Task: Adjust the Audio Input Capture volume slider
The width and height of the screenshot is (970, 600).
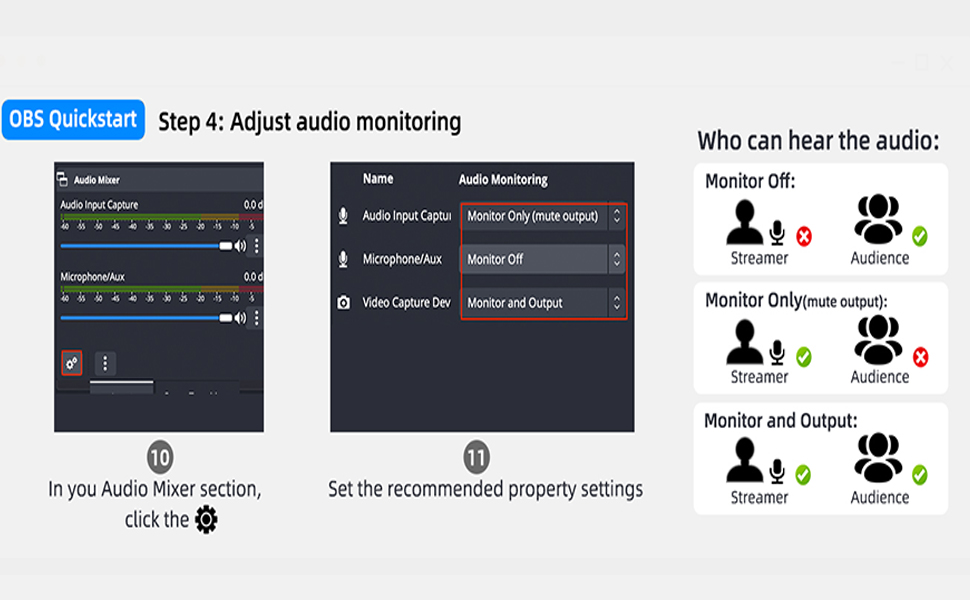Action: (x=146, y=246)
